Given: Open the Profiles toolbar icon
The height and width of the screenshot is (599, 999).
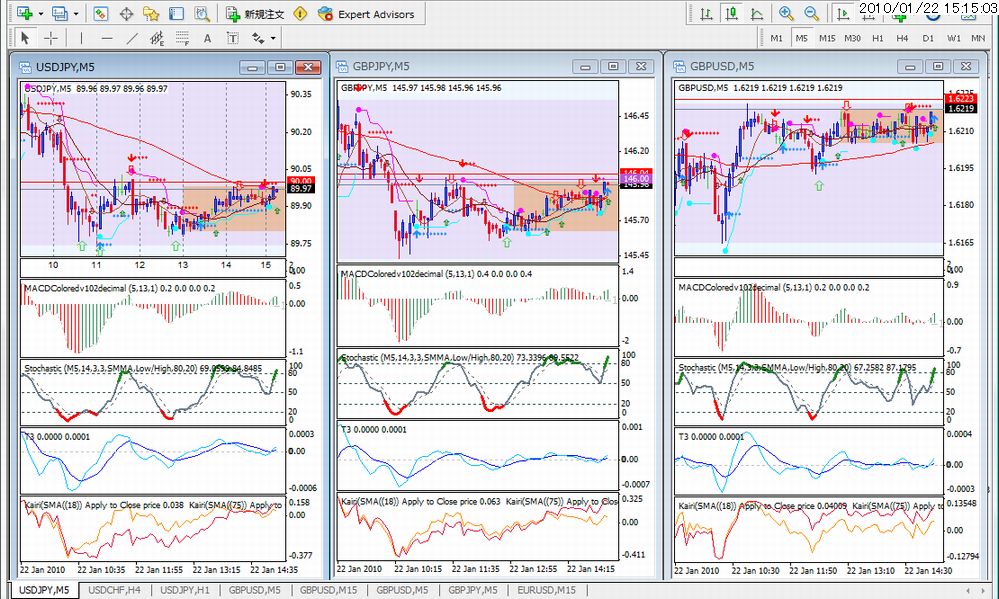Looking at the screenshot, I should [60, 13].
